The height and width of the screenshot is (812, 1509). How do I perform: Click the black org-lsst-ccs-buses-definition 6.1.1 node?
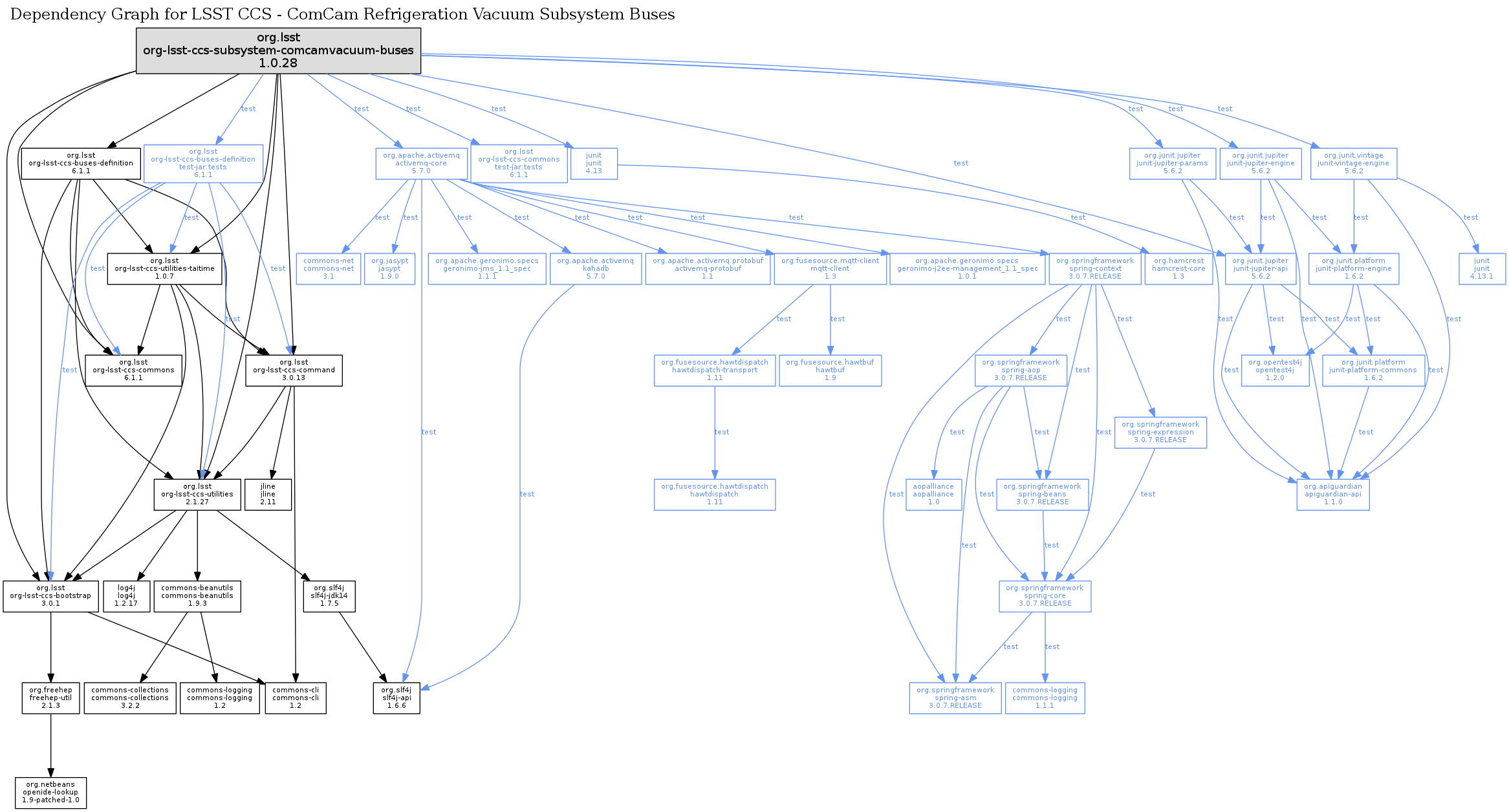click(x=81, y=164)
